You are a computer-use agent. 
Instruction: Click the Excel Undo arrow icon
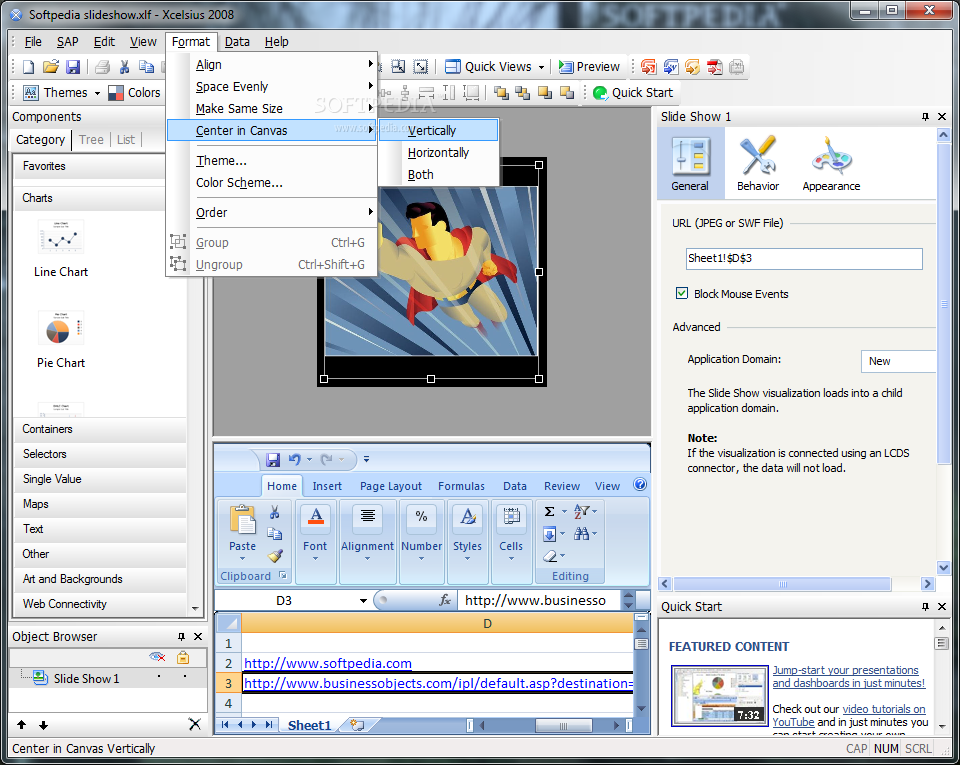(x=294, y=459)
